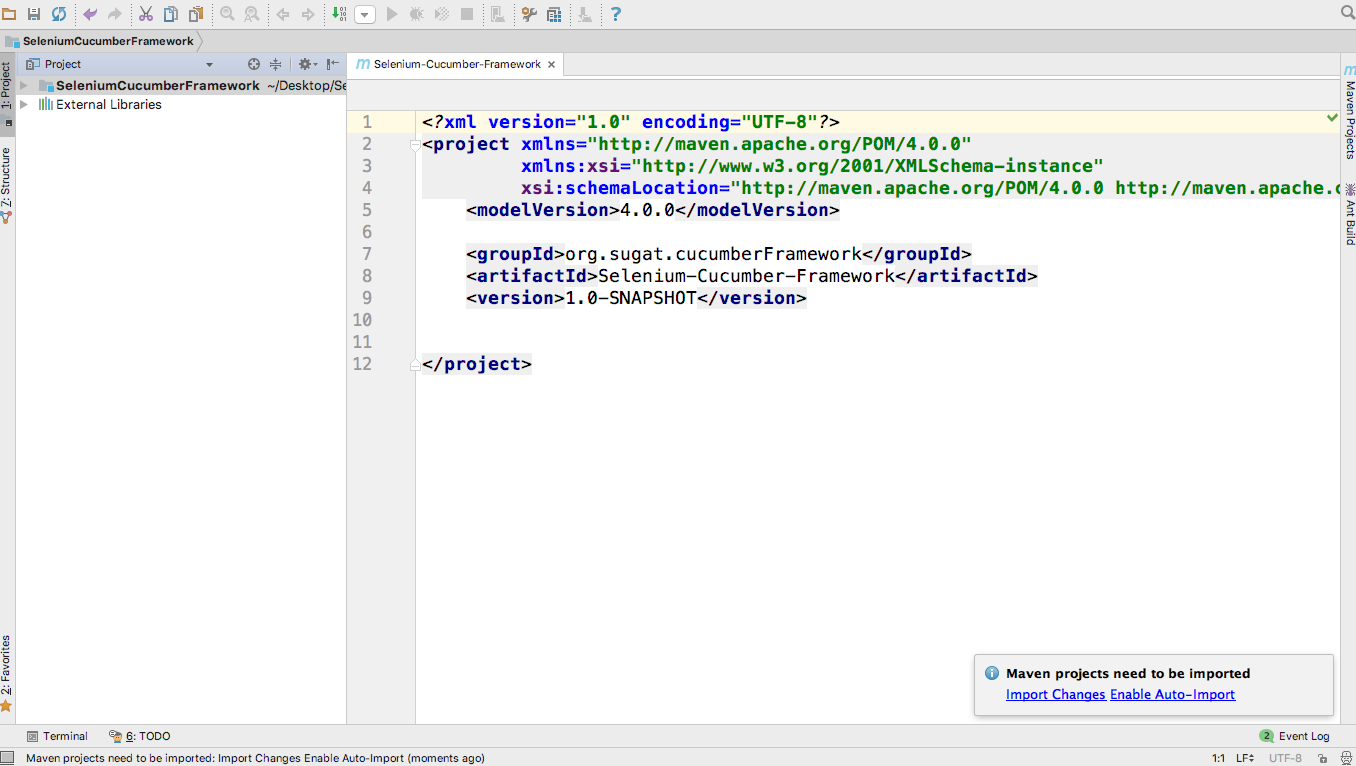Click the Save All floppy icon
1356x766 pixels.
(x=34, y=14)
